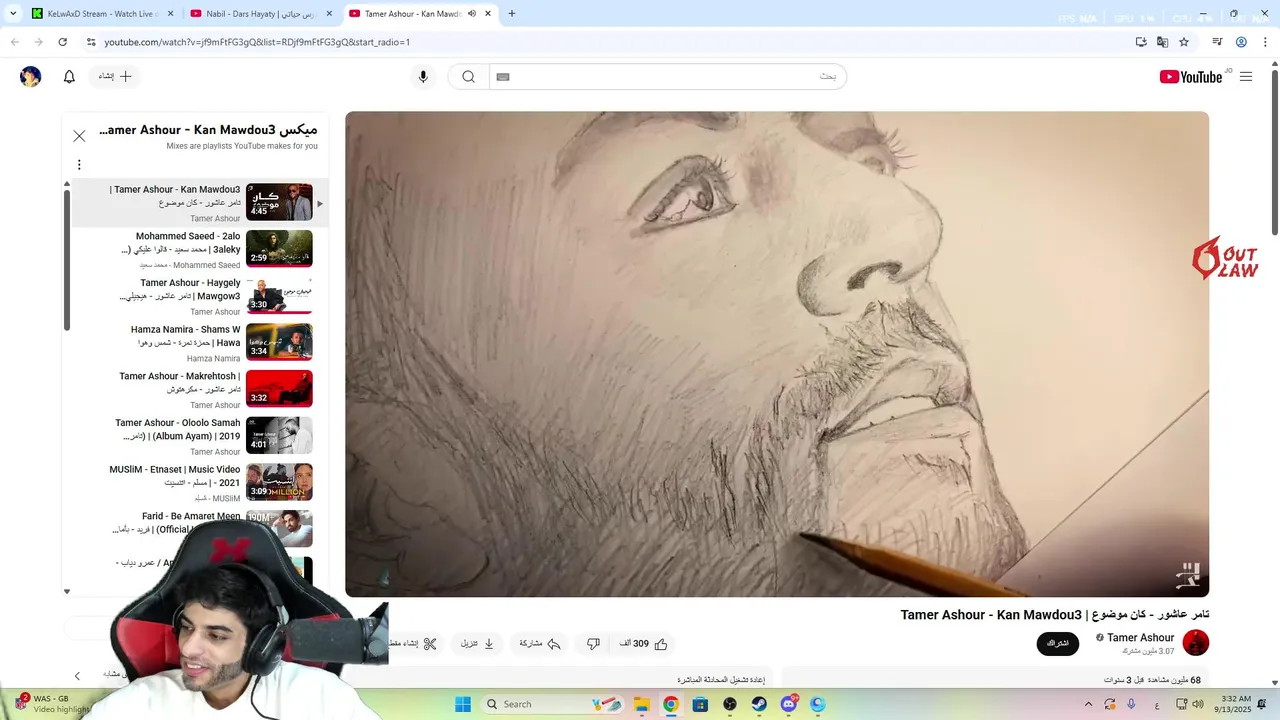Open File Explorer from taskbar
Screen dimensions: 1280x720
[642, 704]
